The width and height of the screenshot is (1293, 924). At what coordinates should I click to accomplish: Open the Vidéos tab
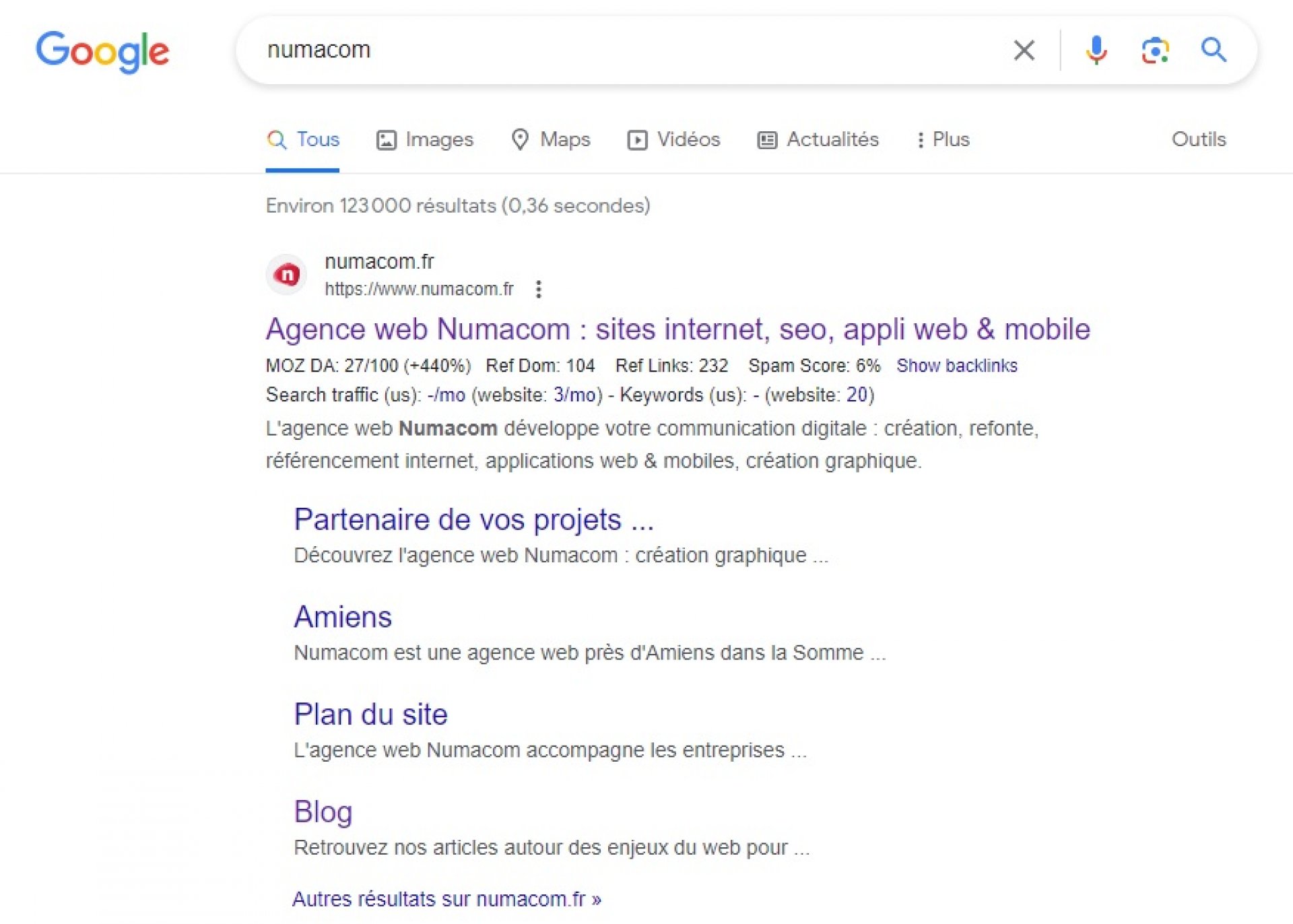tap(674, 139)
